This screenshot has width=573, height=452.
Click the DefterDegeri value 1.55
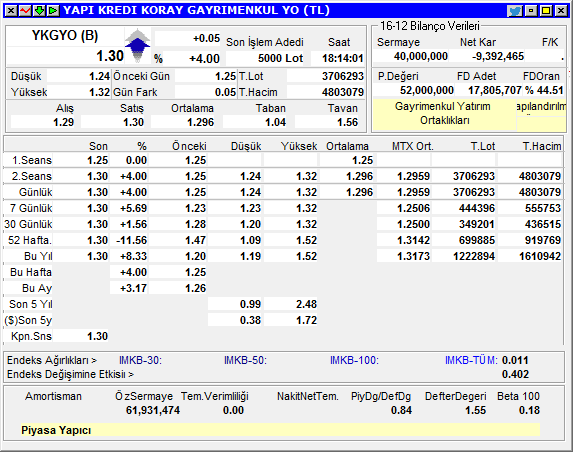tap(475, 411)
